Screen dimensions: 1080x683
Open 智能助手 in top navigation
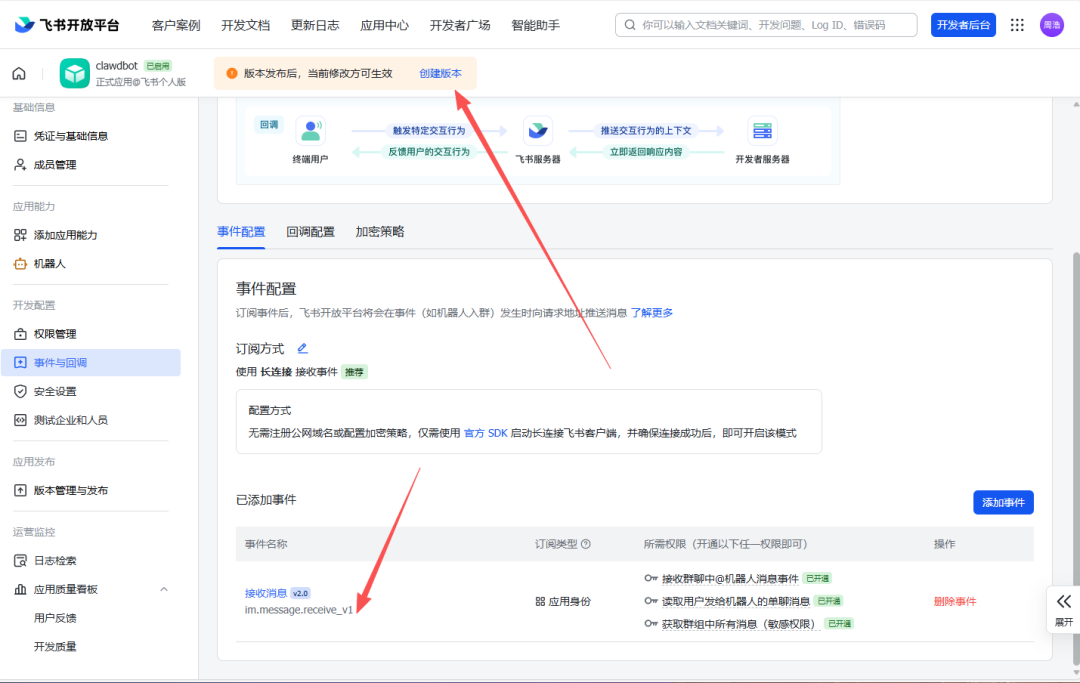pos(535,25)
